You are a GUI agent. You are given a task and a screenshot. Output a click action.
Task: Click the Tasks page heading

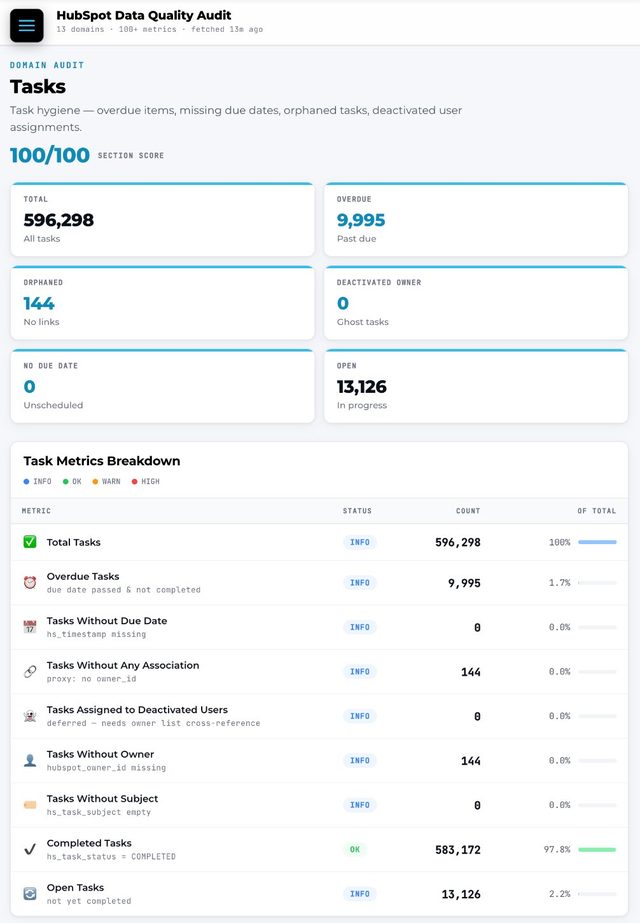[38, 87]
